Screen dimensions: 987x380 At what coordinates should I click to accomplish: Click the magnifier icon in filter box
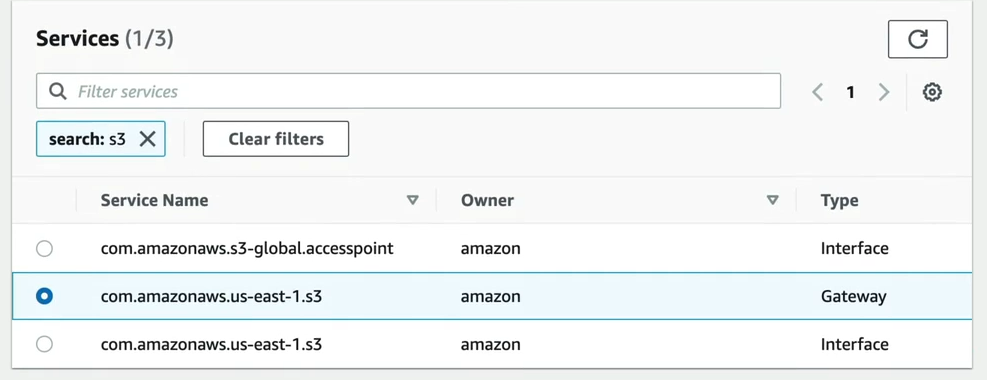(x=58, y=92)
